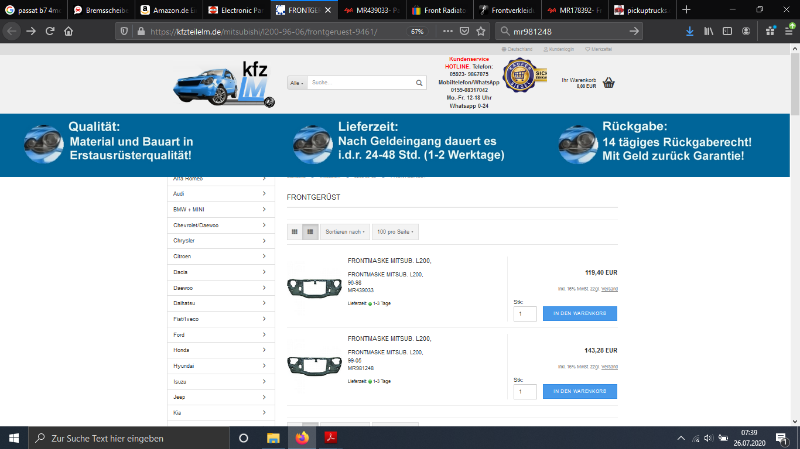This screenshot has height=449, width=800.
Task: Add 119,40 EUR Frontmaske to Warenkorb
Action: coord(580,313)
